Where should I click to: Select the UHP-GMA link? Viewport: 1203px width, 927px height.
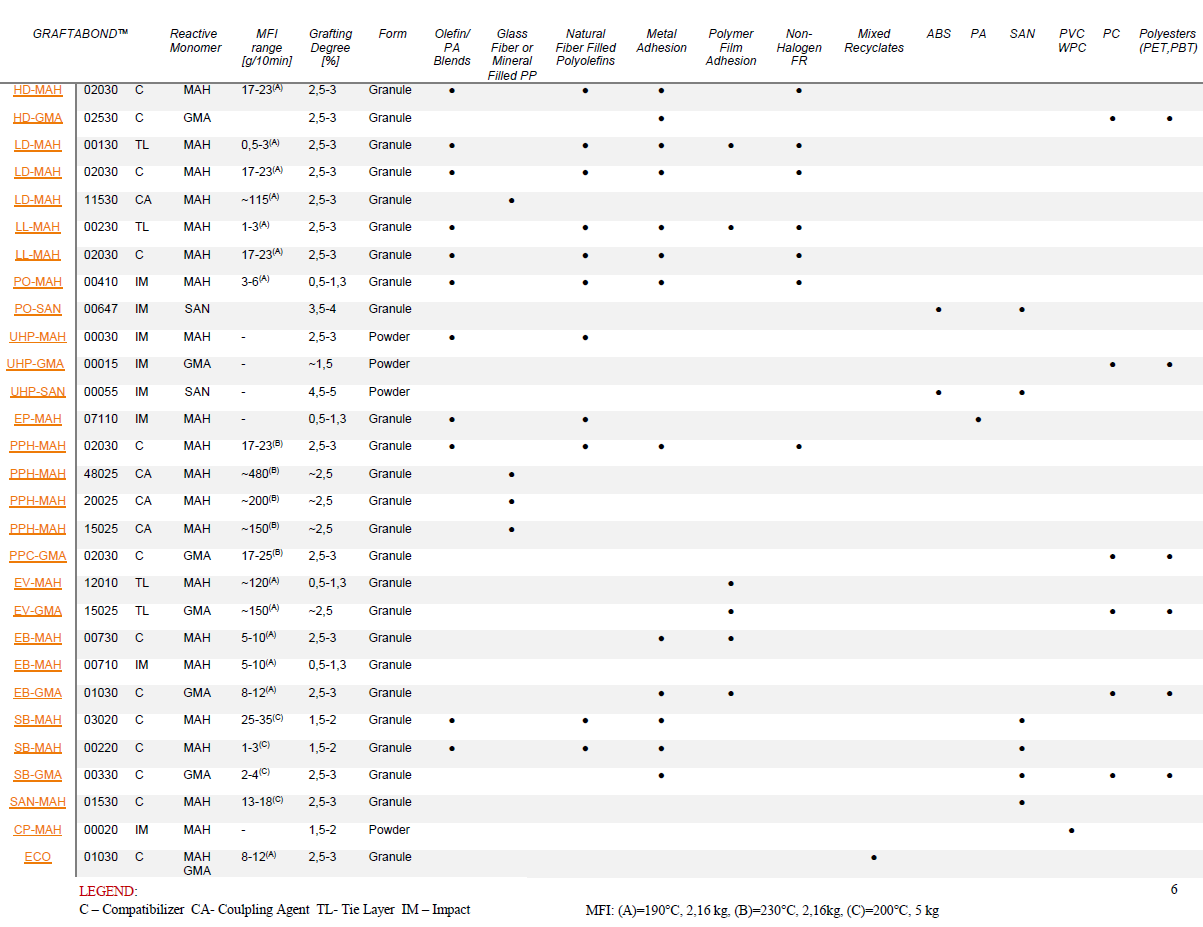36,364
